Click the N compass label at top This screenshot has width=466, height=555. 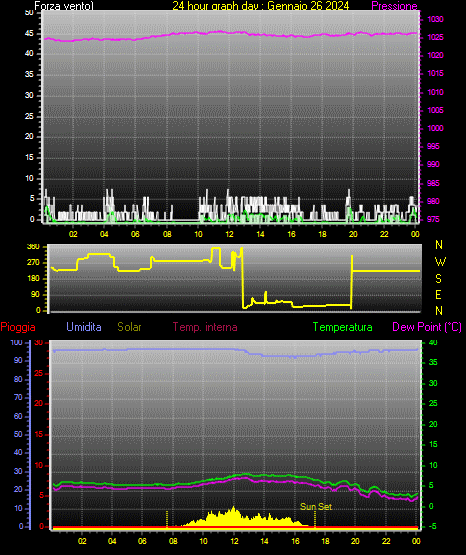click(x=439, y=245)
